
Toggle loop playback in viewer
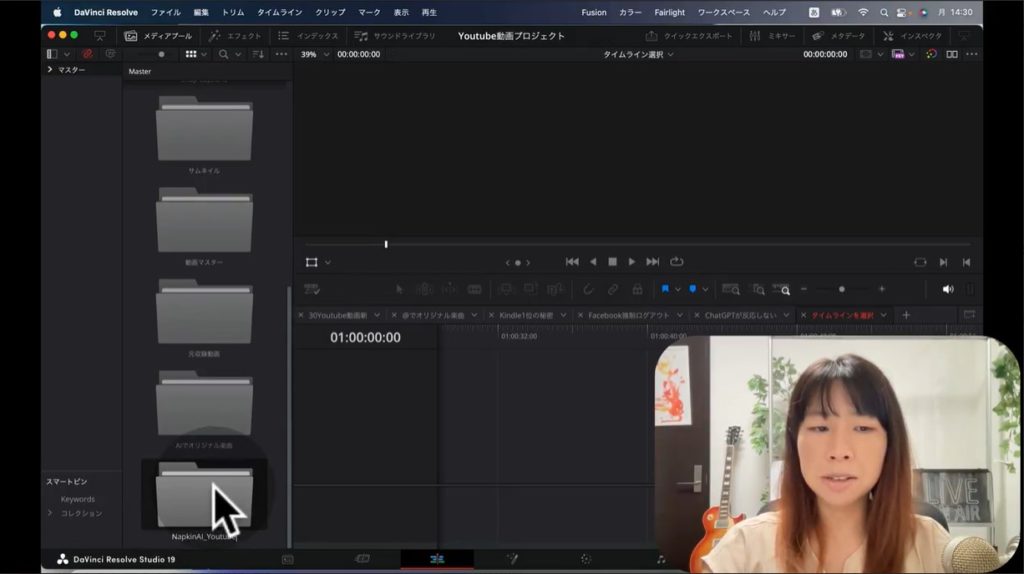point(677,262)
